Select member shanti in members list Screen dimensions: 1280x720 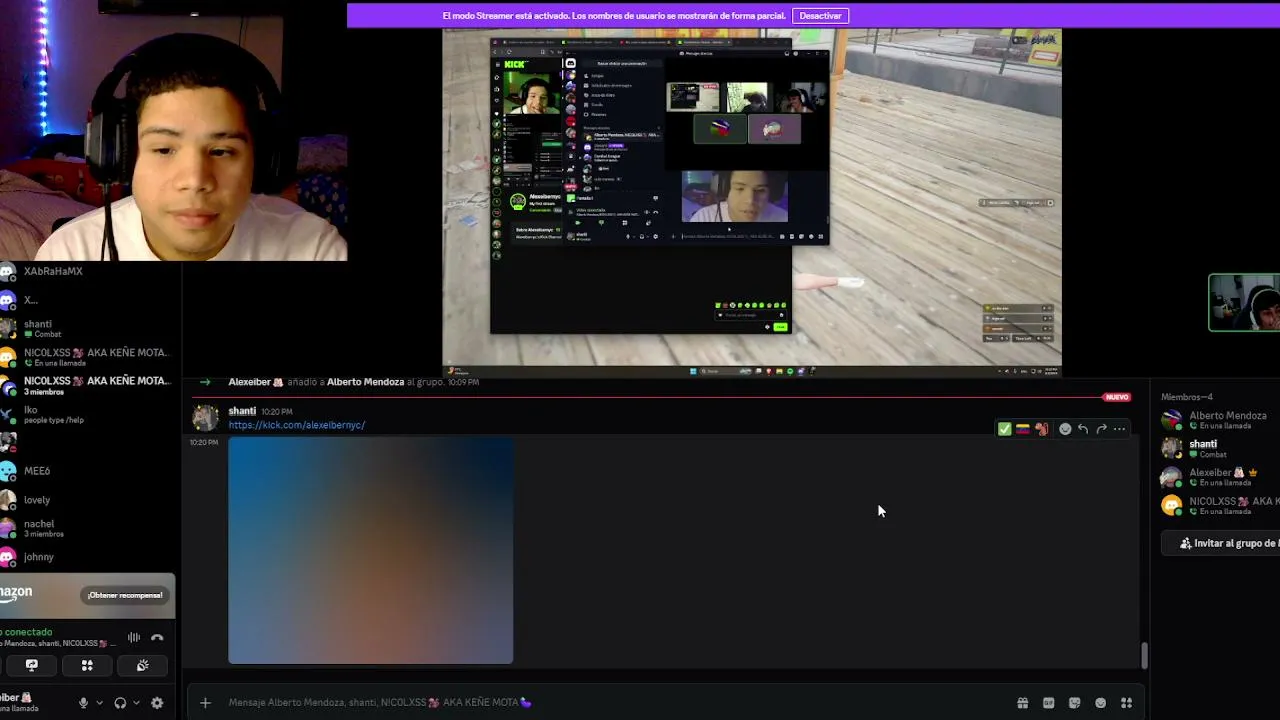(x=1220, y=449)
